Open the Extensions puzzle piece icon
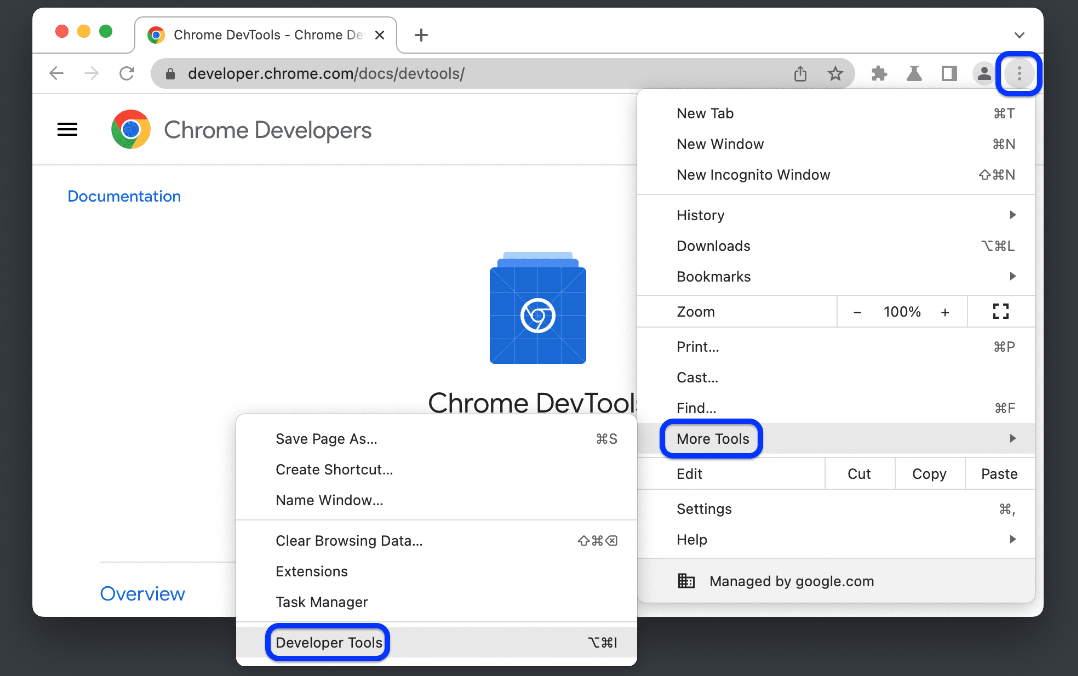1078x676 pixels. pos(879,73)
